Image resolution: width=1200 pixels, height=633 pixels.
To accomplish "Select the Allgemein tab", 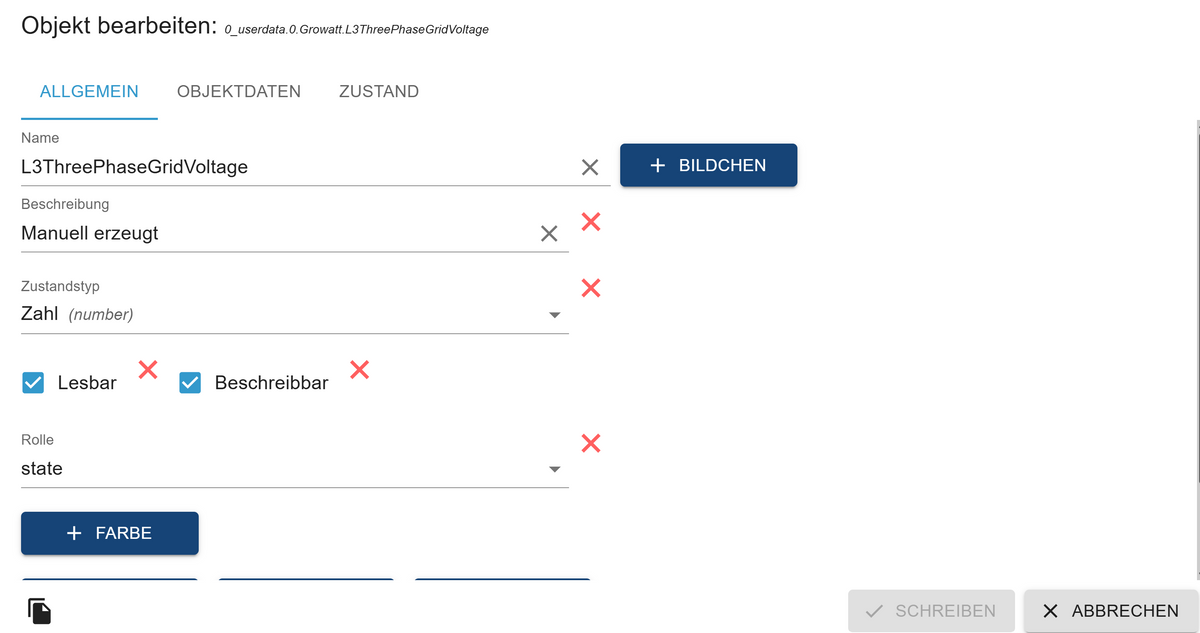I will (x=89, y=91).
